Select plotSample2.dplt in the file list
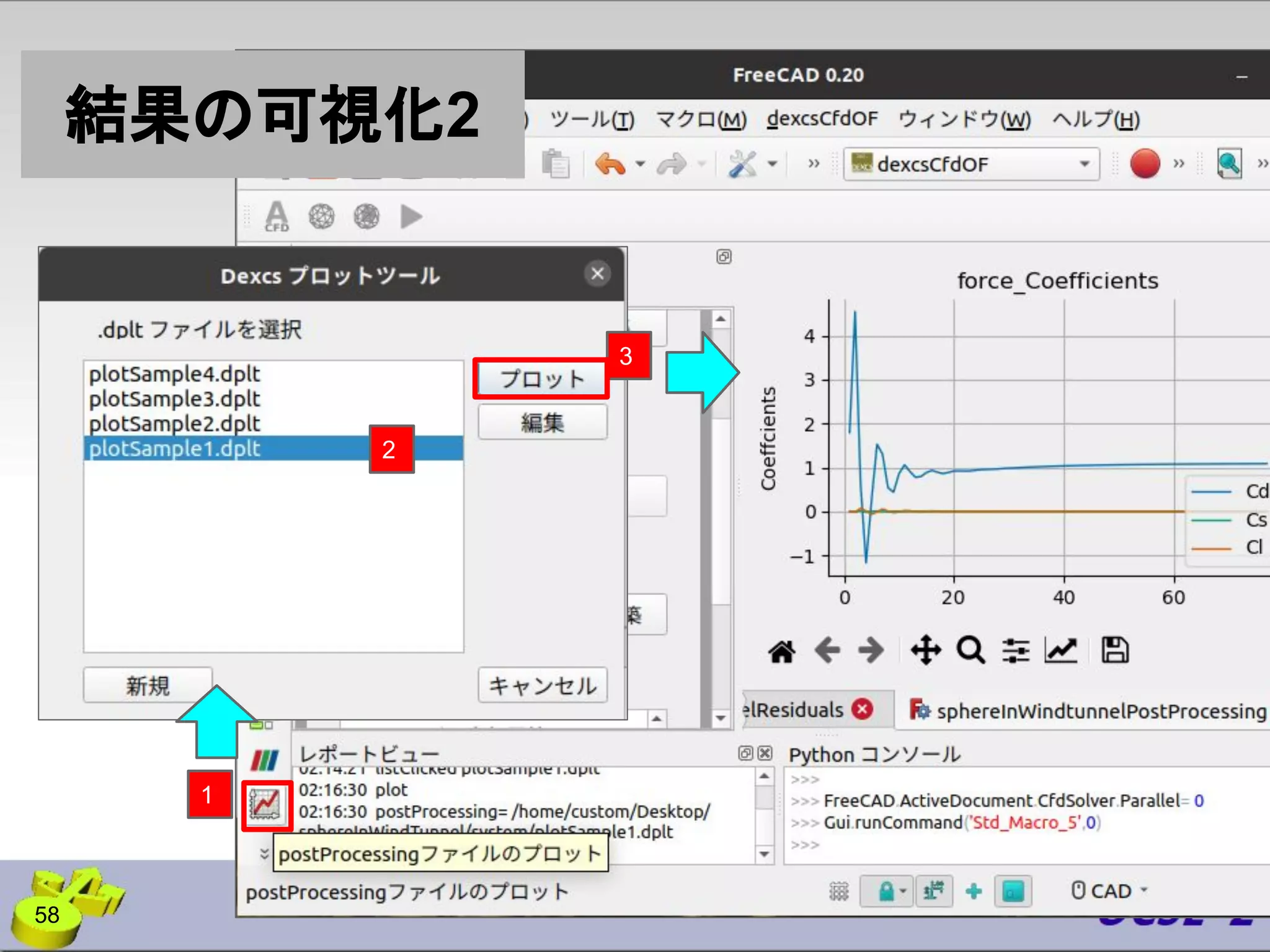Viewport: 1270px width, 952px height. [x=273, y=424]
